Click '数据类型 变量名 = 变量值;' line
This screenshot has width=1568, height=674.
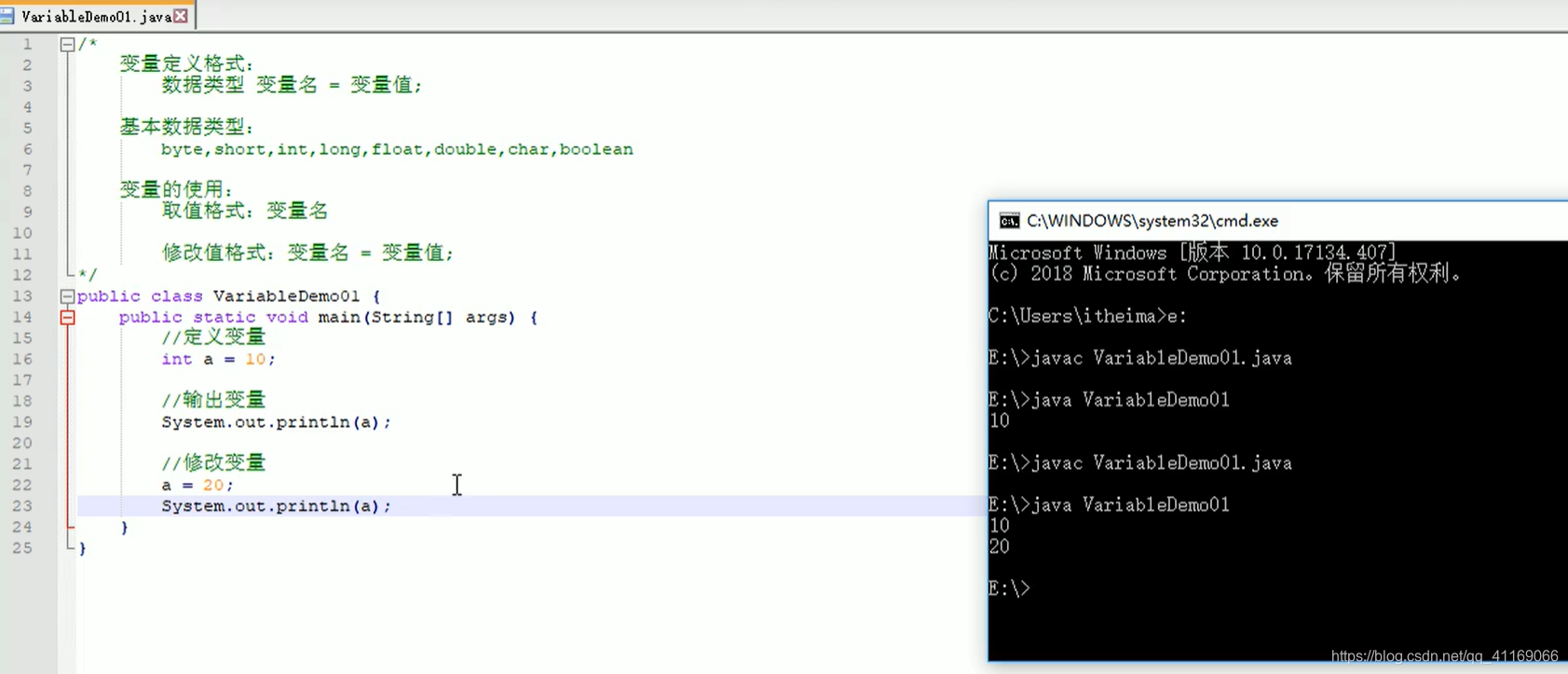(x=292, y=85)
